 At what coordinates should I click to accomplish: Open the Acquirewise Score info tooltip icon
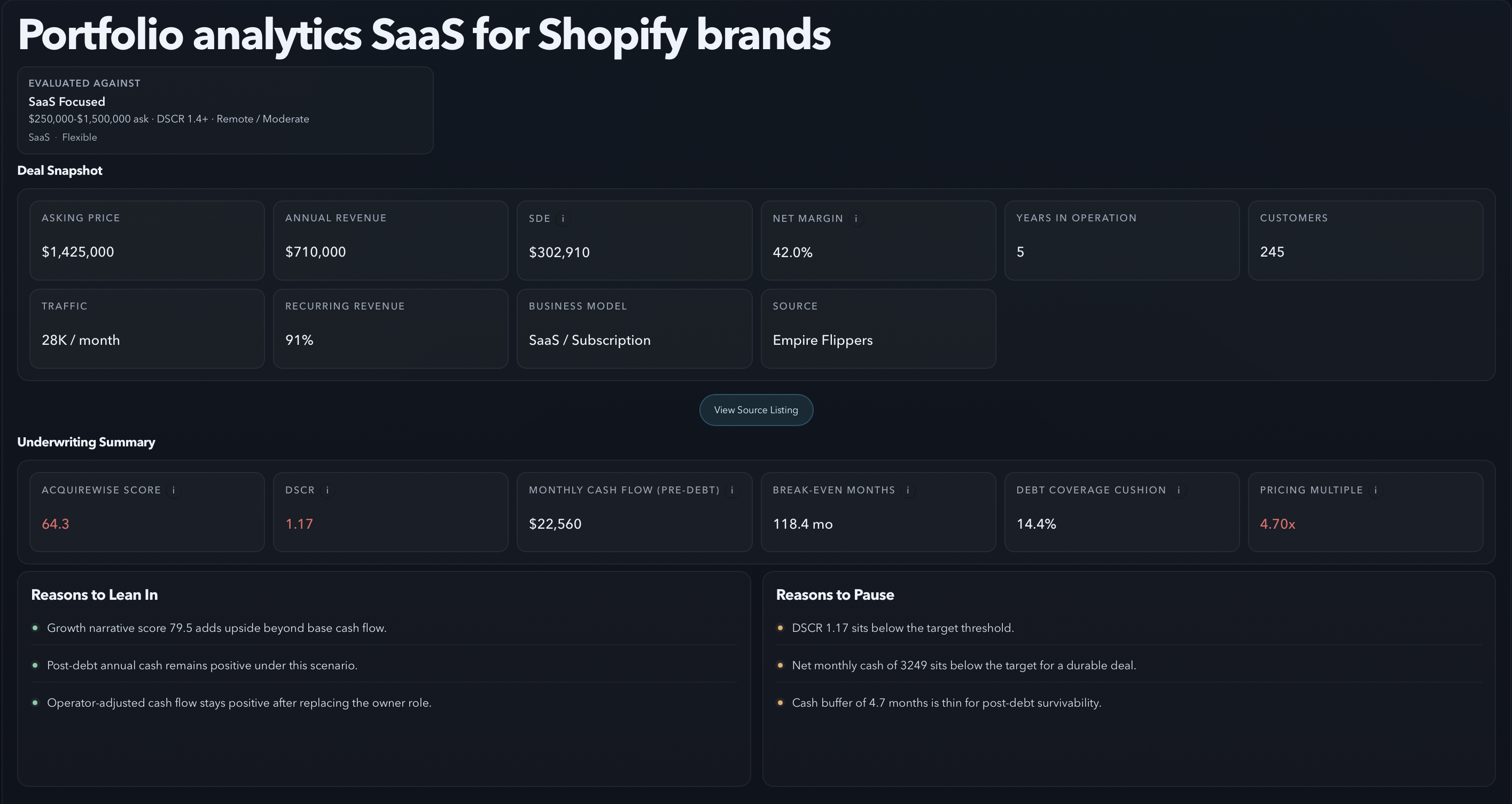[173, 490]
